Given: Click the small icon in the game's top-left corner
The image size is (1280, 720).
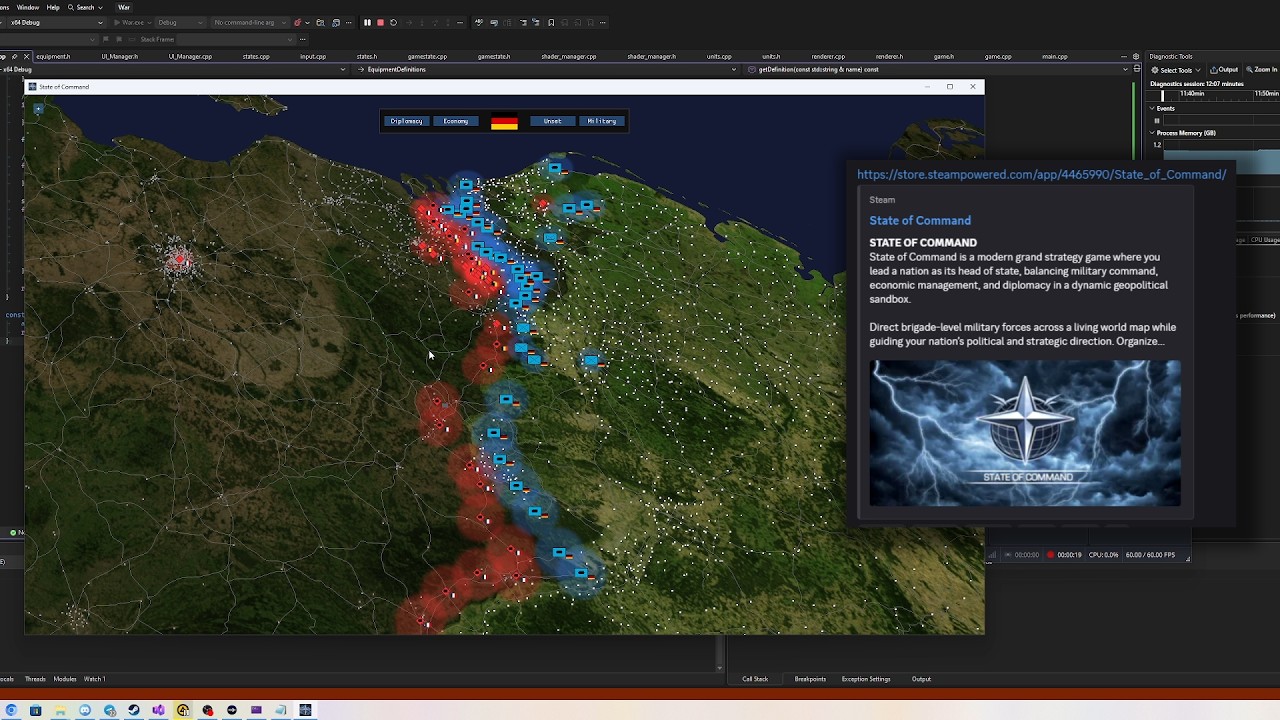Looking at the screenshot, I should pyautogui.click(x=38, y=108).
